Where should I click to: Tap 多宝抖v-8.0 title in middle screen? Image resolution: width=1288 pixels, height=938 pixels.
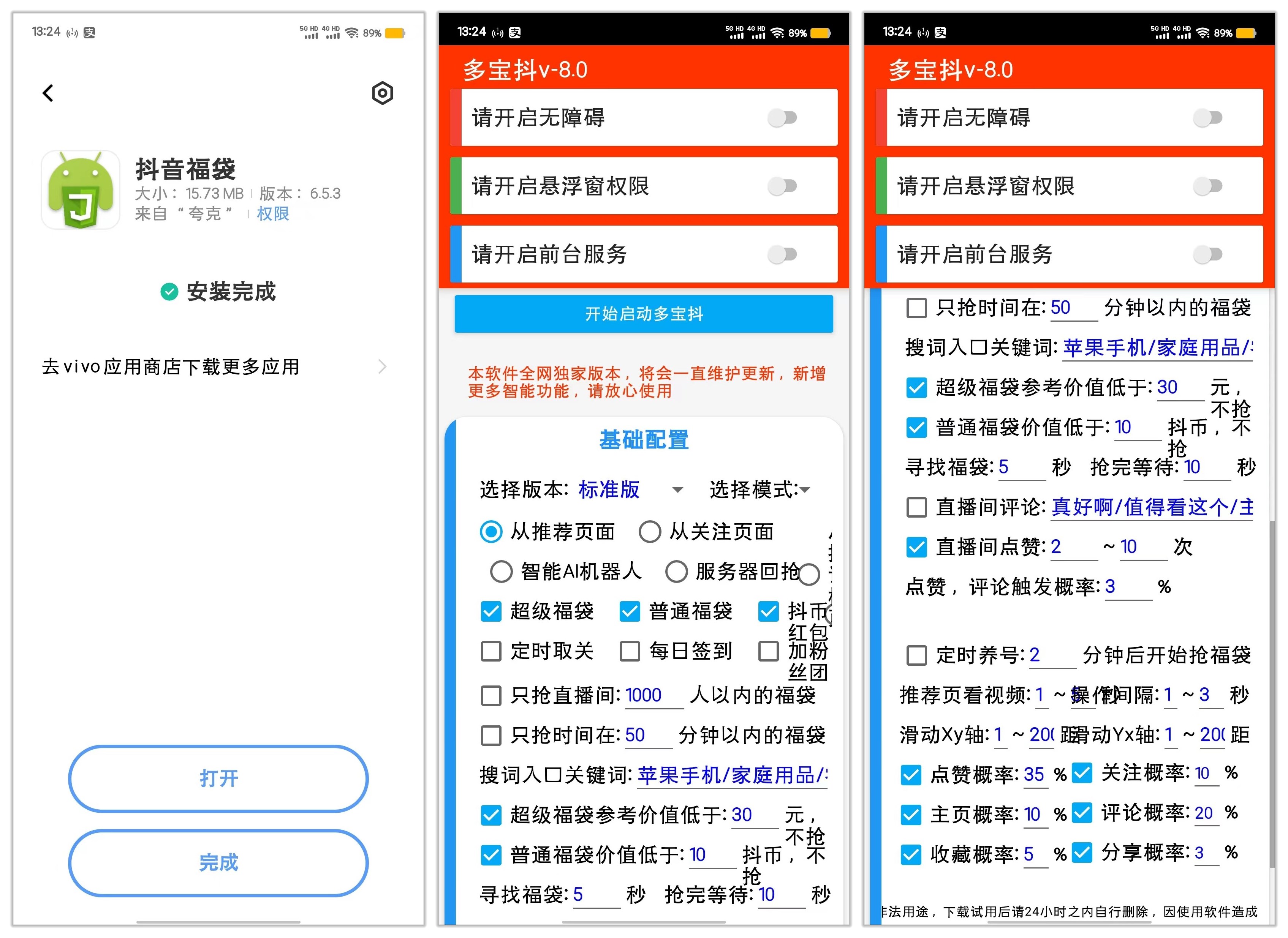pos(525,70)
